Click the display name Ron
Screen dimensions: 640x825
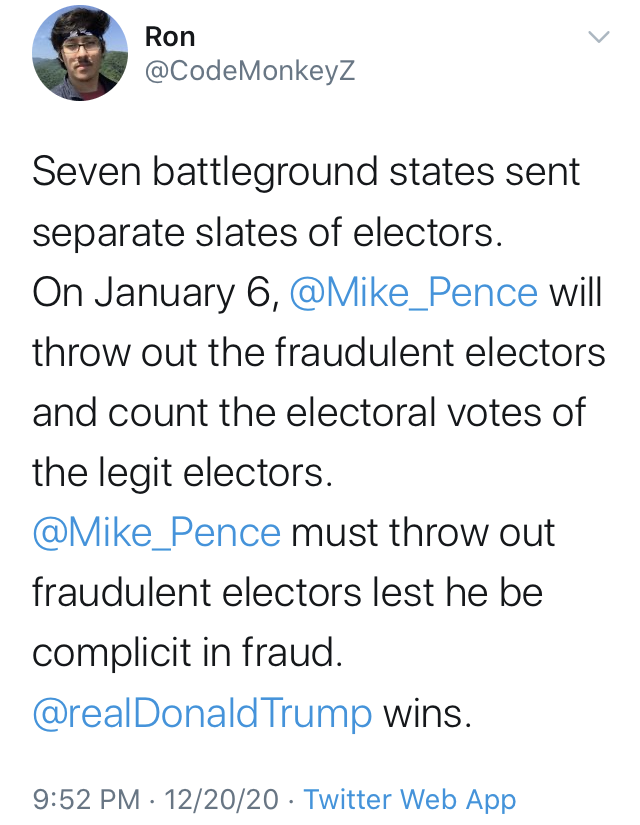(x=170, y=37)
